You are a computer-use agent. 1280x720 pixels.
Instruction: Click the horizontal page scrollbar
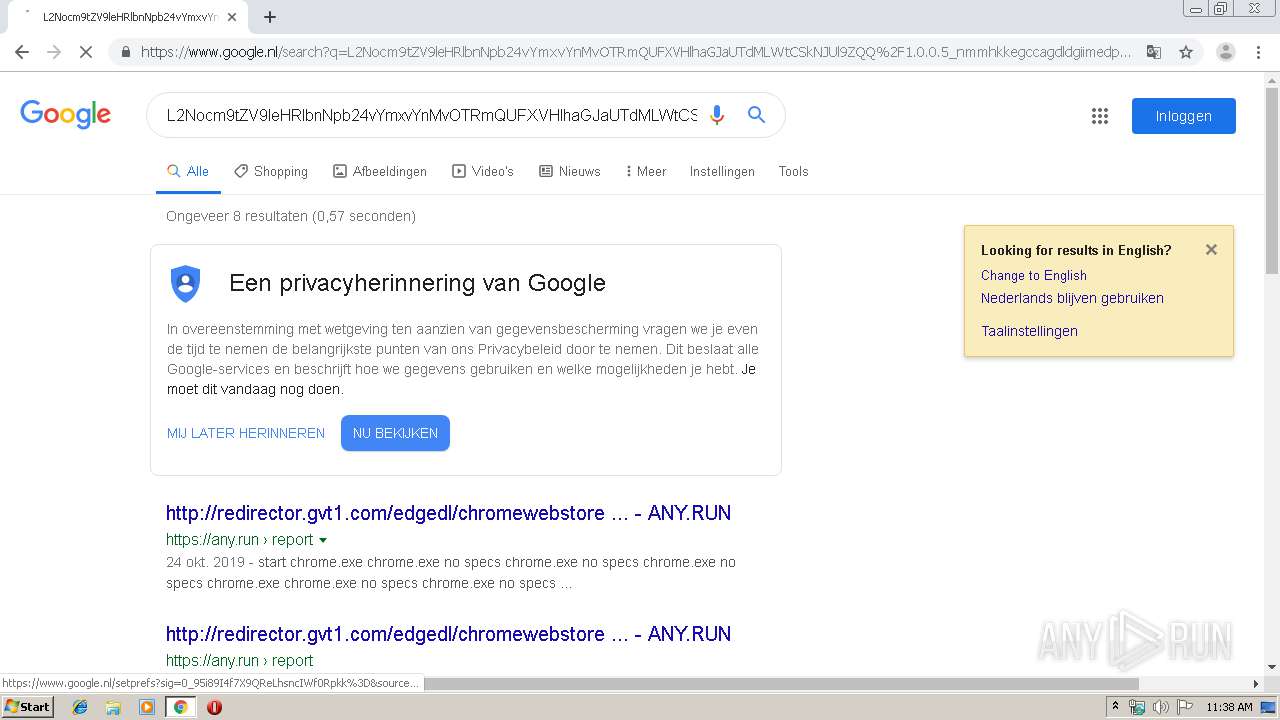(780, 684)
